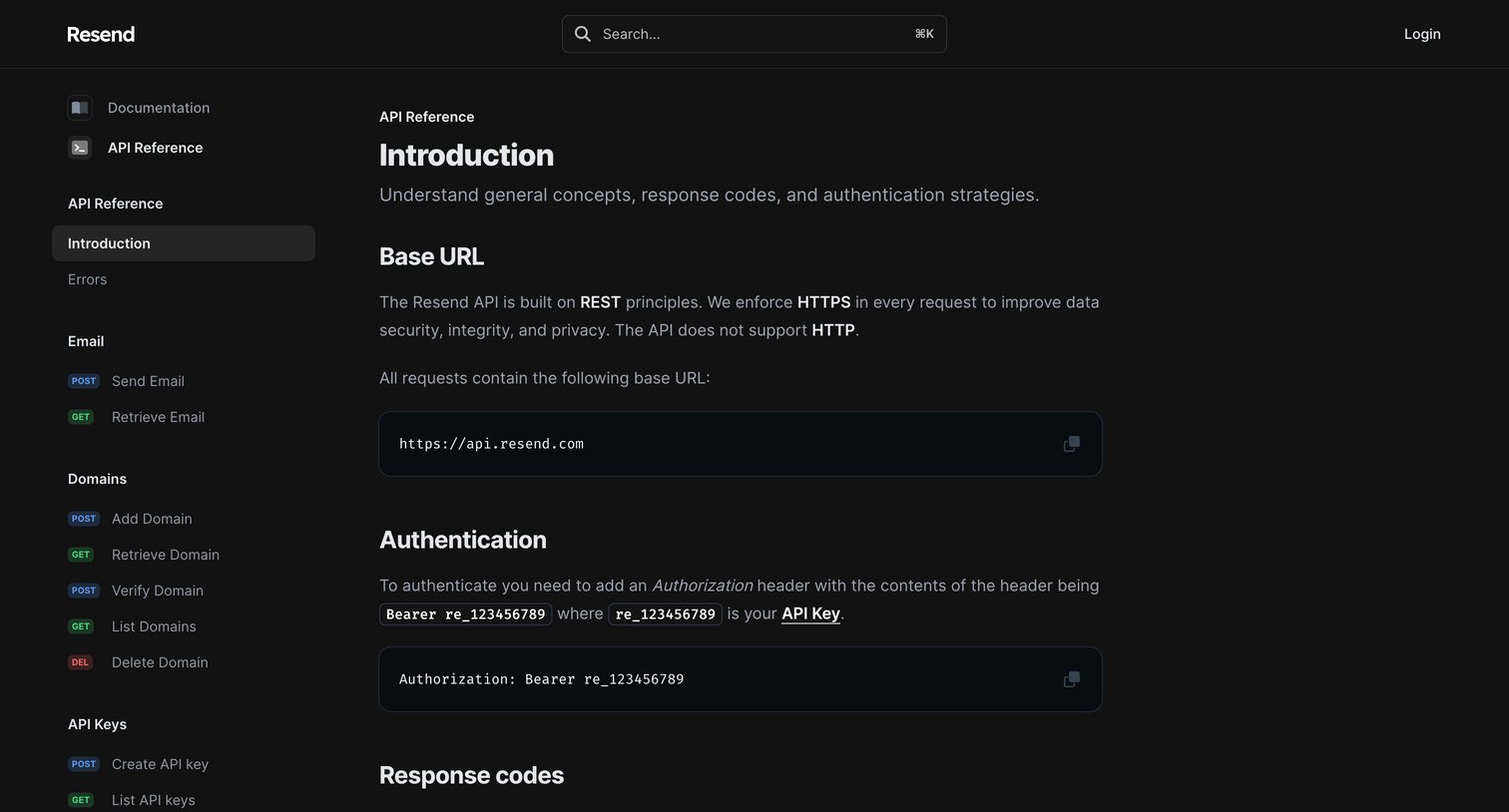Open the Verify Domain endpoint

click(158, 591)
